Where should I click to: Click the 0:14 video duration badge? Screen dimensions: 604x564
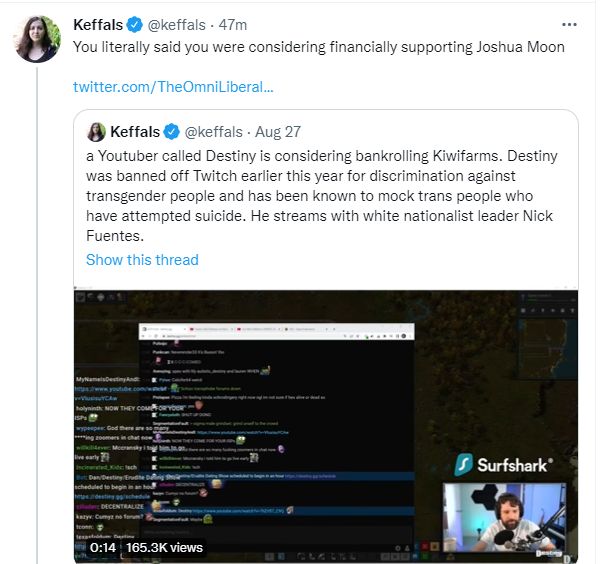pos(103,547)
